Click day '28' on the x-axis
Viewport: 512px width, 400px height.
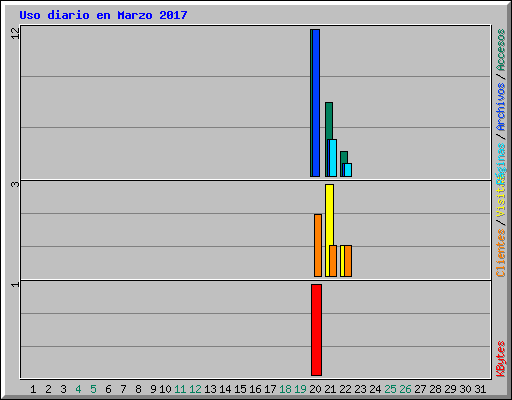pyautogui.click(x=435, y=389)
